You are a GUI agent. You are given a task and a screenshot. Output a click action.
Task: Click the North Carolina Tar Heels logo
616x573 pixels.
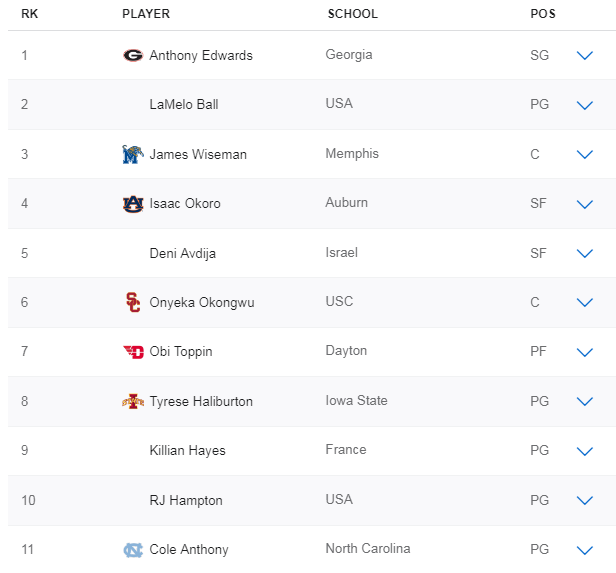[132, 550]
